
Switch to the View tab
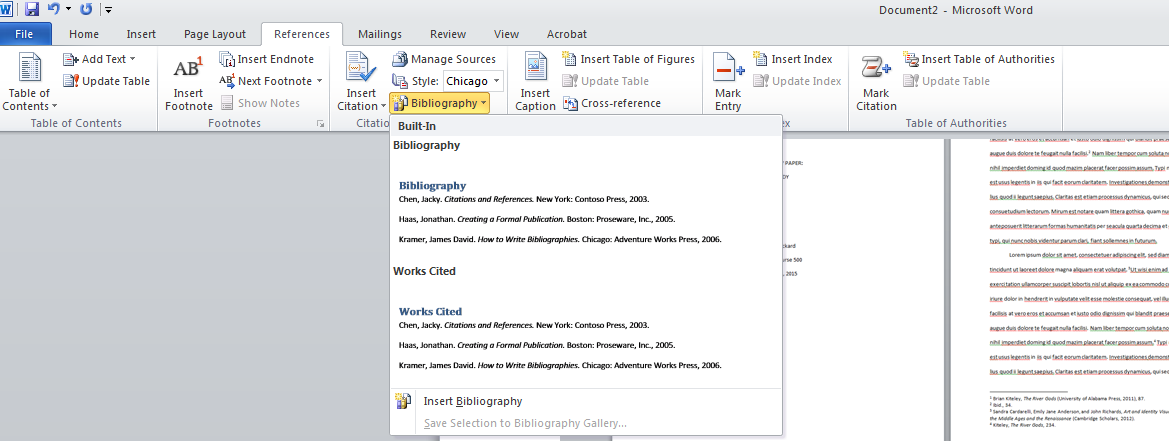(506, 34)
